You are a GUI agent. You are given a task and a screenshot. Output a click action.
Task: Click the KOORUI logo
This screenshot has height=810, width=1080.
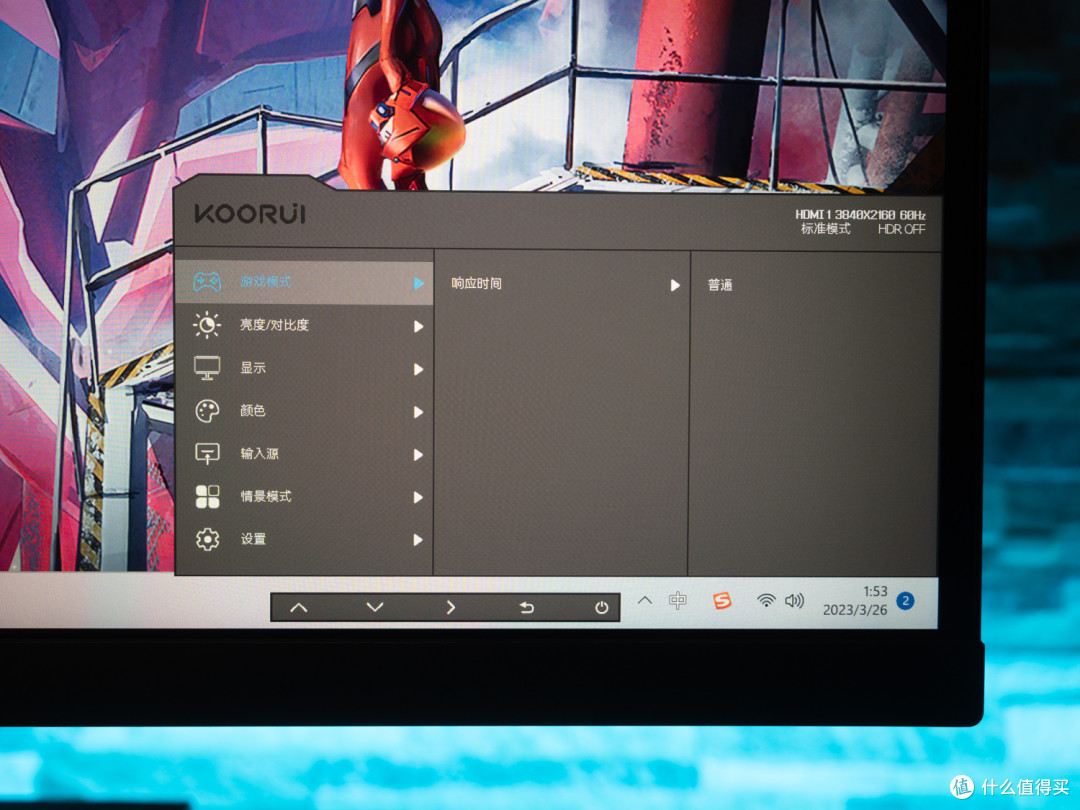[x=250, y=214]
